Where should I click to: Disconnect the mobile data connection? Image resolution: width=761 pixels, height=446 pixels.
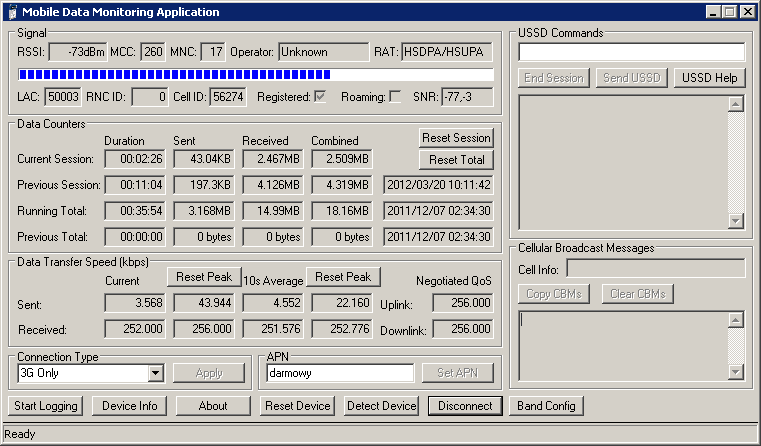465,406
